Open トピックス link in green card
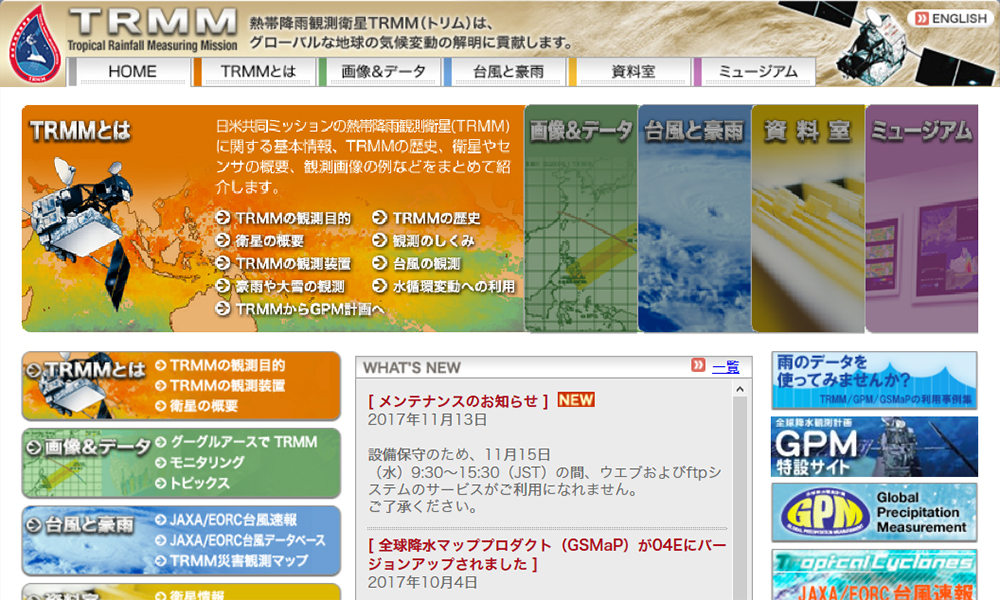Screen dimensions: 1000x600 click(x=200, y=483)
